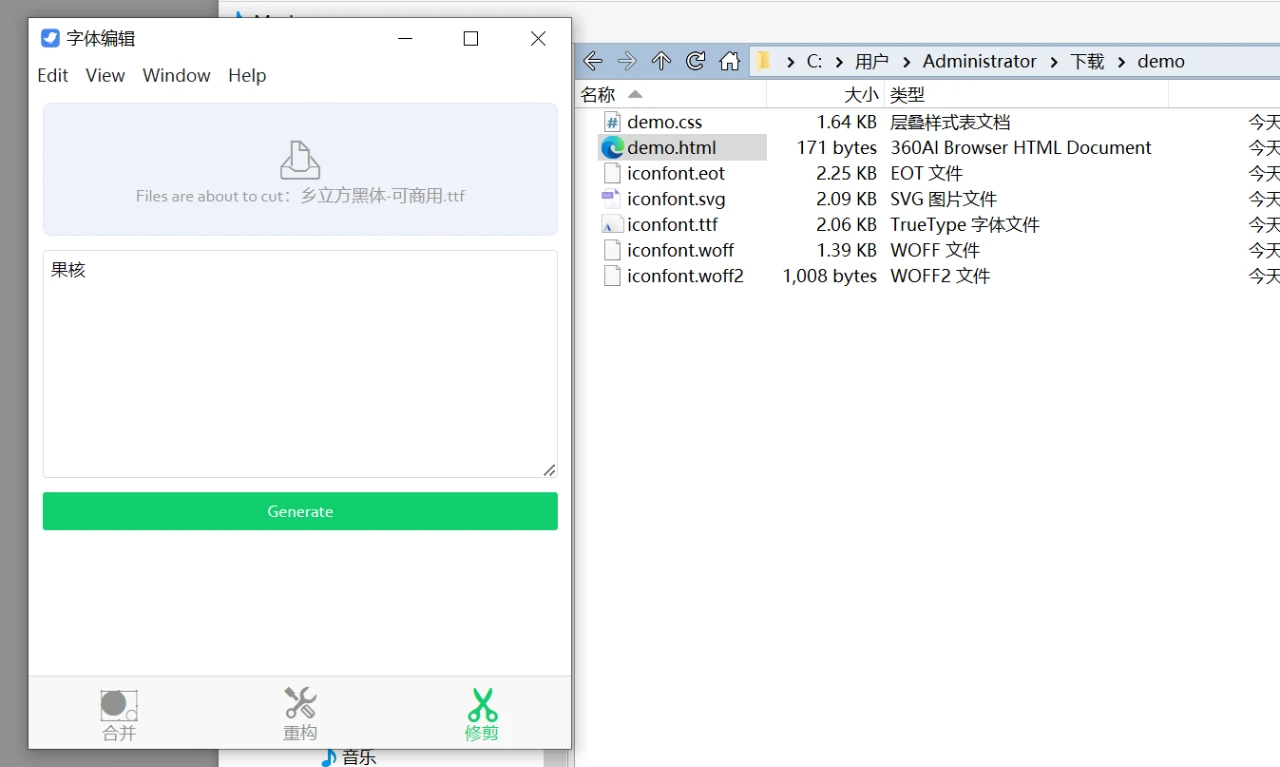The height and width of the screenshot is (767, 1280).
Task: Go back in the file explorer
Action: click(x=593, y=61)
